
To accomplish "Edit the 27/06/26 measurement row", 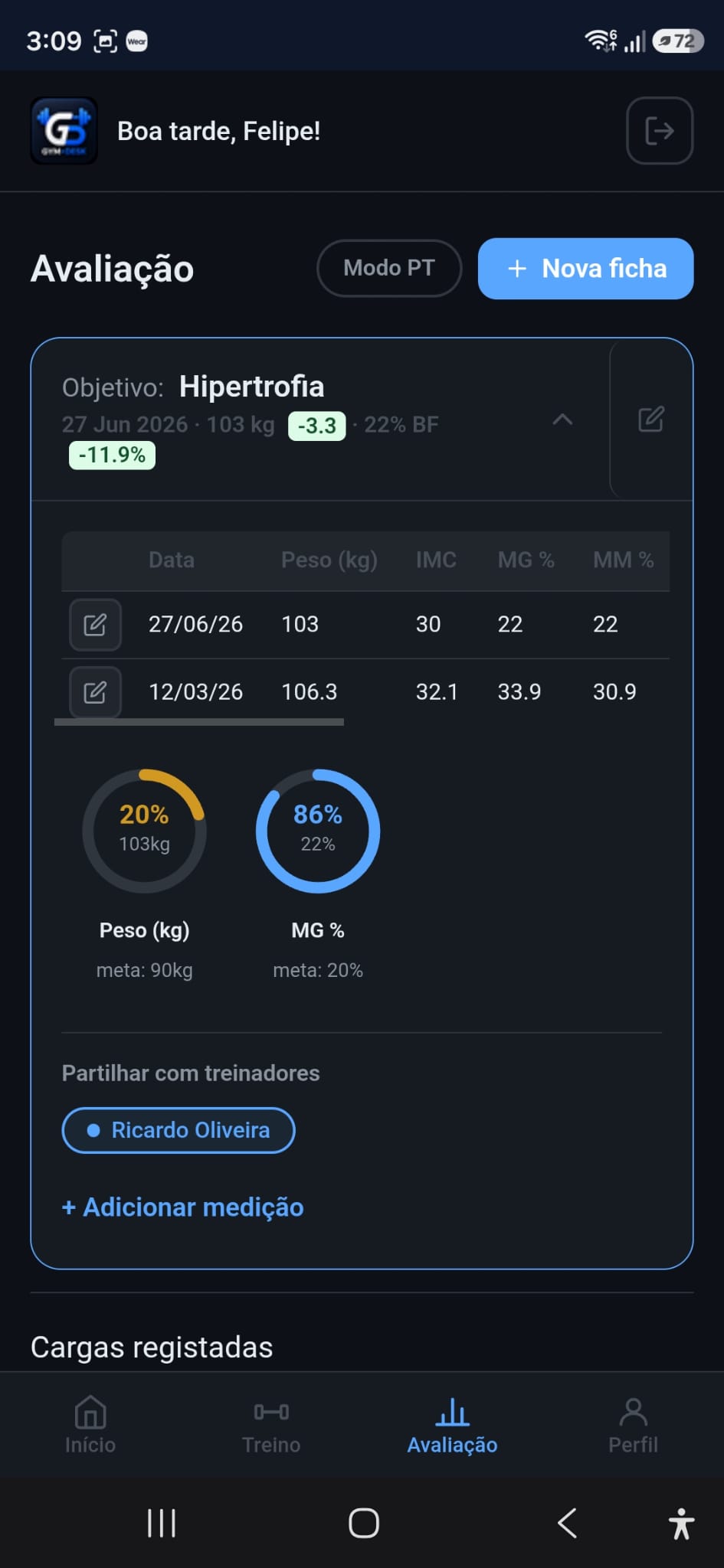I will (x=95, y=625).
